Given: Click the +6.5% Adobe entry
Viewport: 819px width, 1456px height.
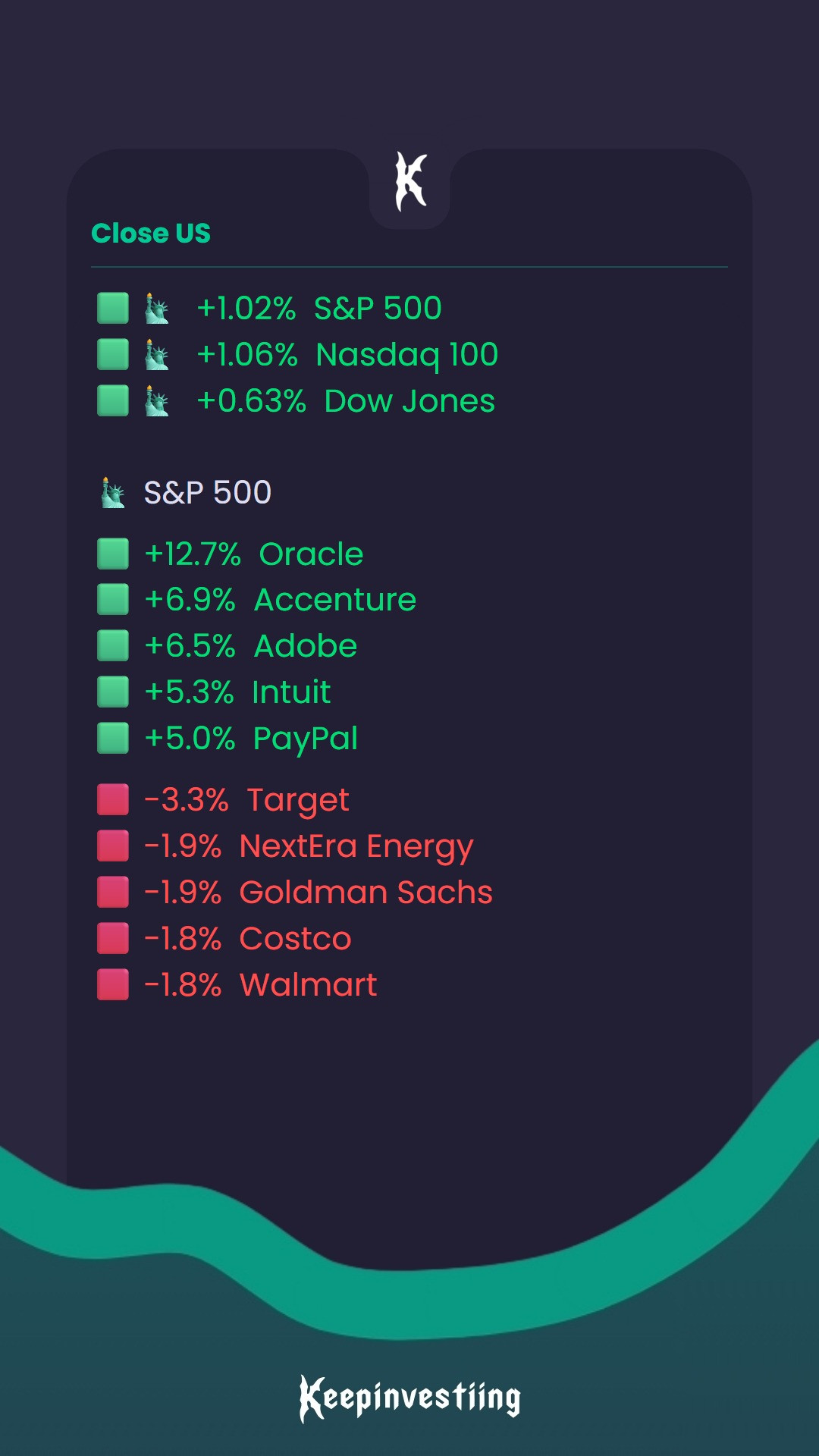Looking at the screenshot, I should (x=251, y=646).
